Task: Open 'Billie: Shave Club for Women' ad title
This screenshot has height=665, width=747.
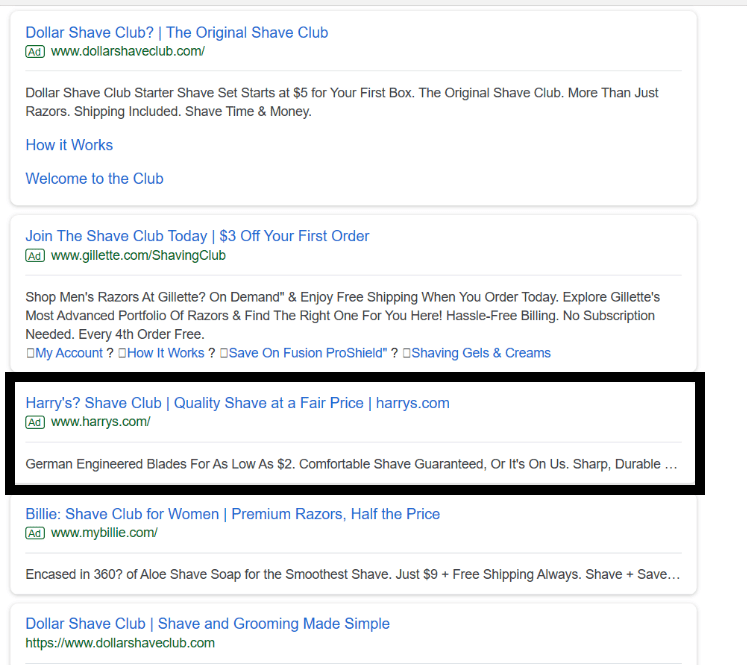Action: 232,514
